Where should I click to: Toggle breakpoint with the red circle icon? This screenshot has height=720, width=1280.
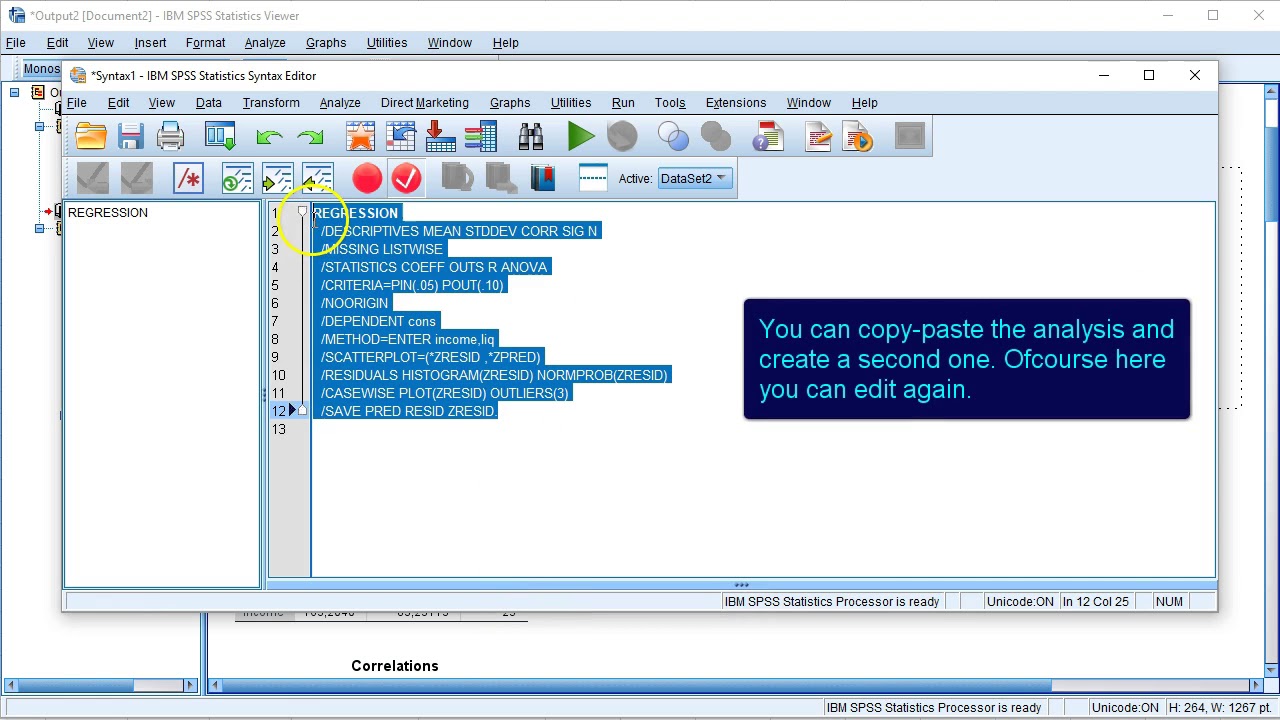[x=367, y=178]
